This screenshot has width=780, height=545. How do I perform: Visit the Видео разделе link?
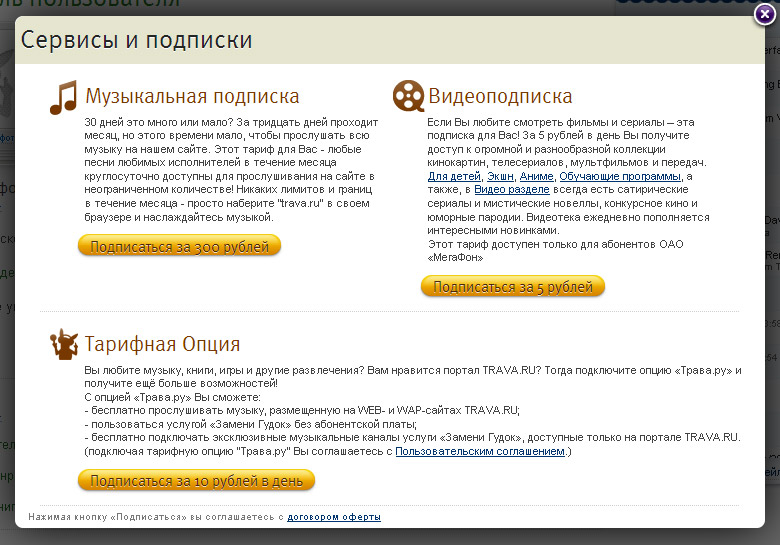[x=511, y=189]
